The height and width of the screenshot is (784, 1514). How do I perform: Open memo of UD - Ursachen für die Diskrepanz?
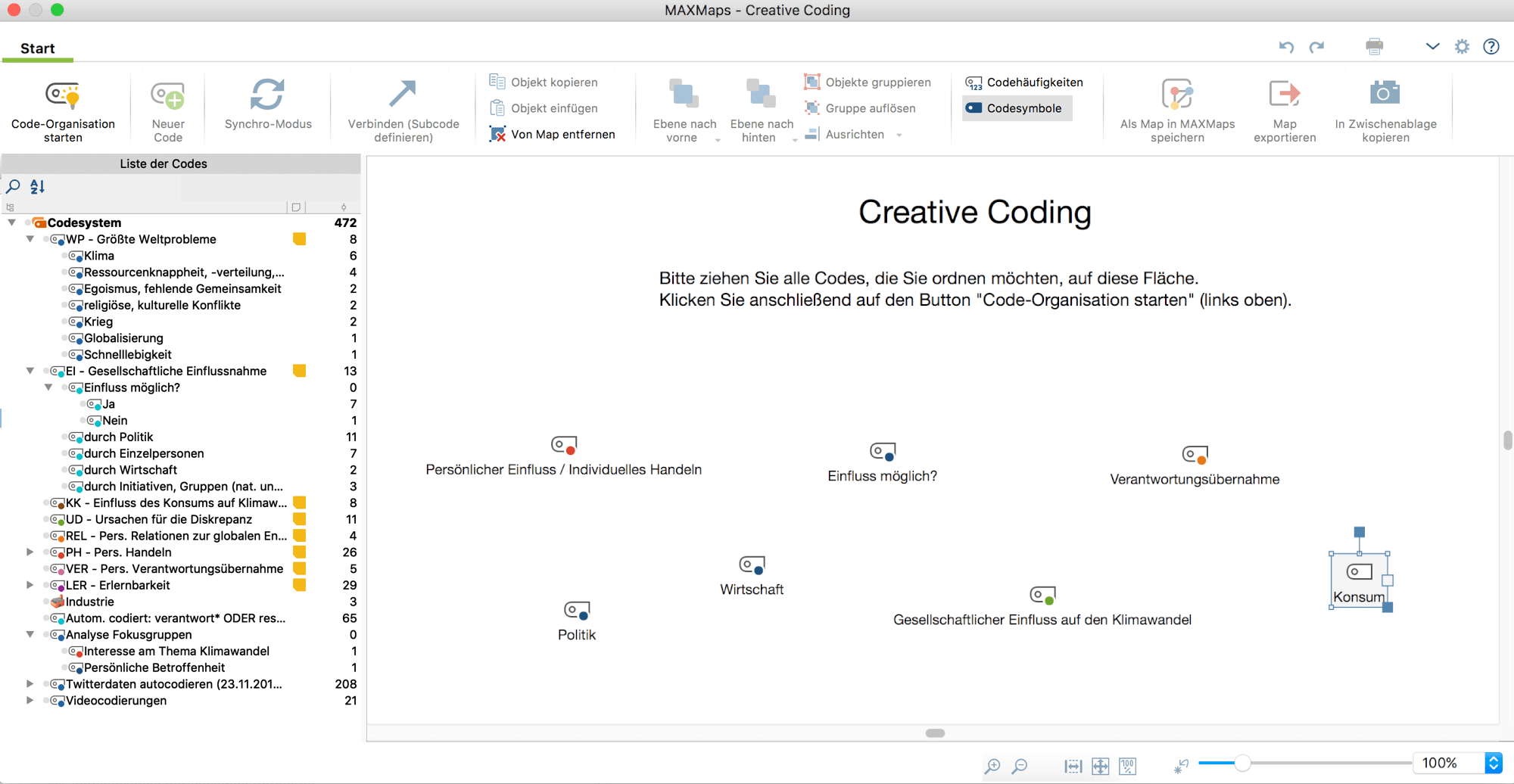300,519
